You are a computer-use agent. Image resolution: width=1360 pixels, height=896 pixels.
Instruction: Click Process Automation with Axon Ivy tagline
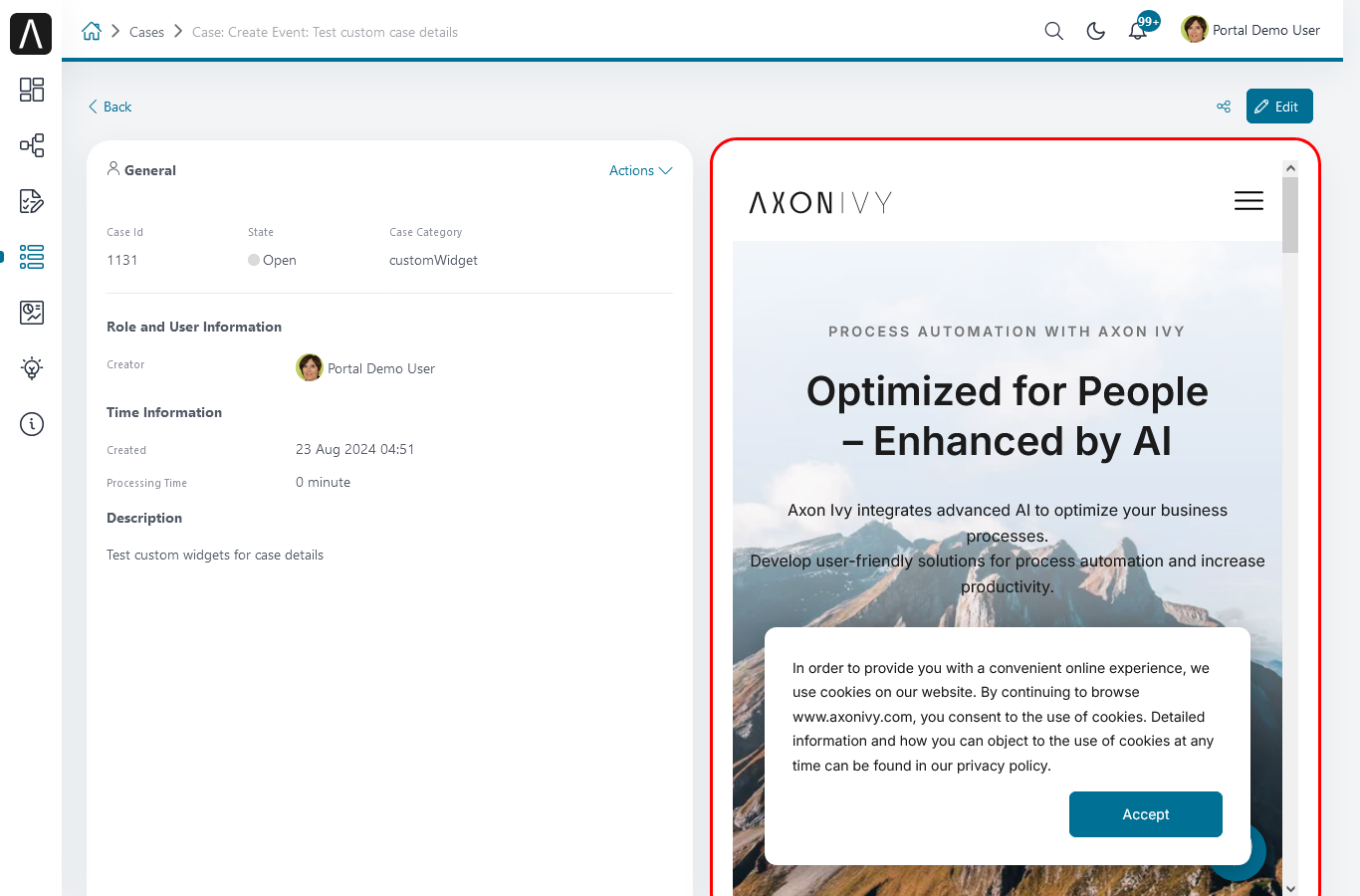click(x=1007, y=332)
